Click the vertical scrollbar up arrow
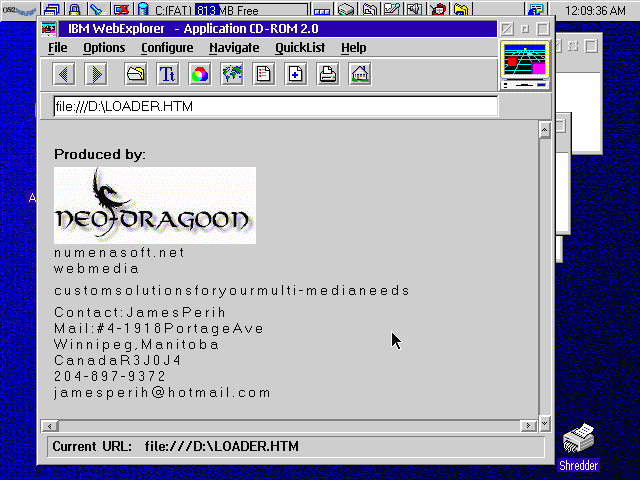 click(544, 130)
